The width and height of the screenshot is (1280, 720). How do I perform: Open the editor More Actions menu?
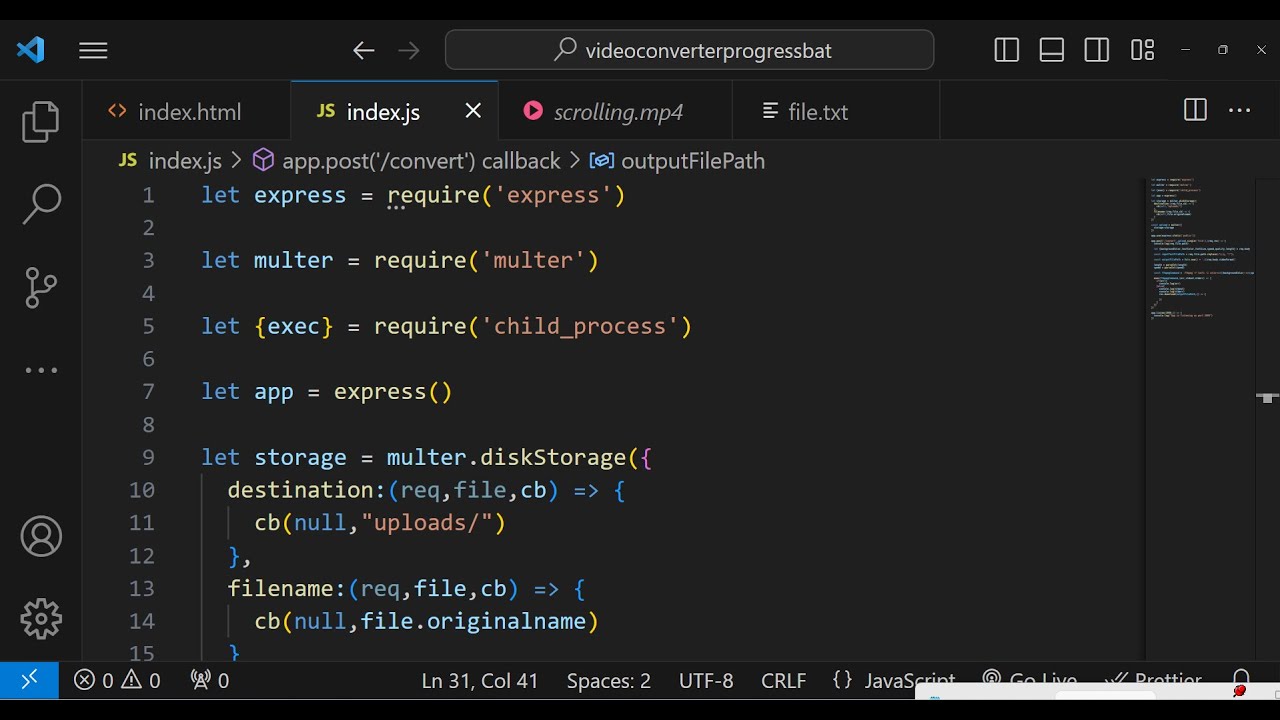[x=1240, y=111]
